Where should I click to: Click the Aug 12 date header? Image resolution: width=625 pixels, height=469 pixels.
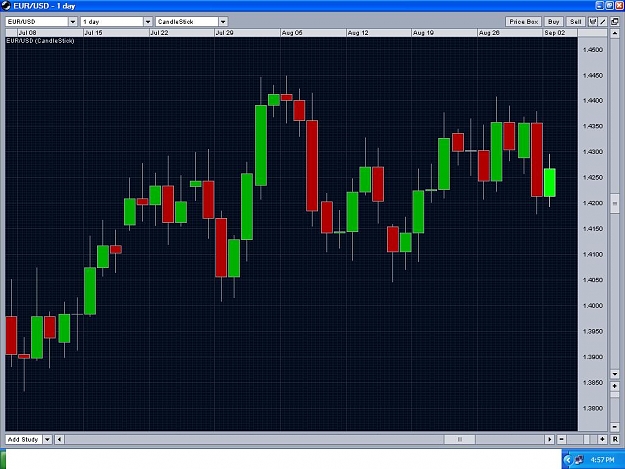coord(358,33)
